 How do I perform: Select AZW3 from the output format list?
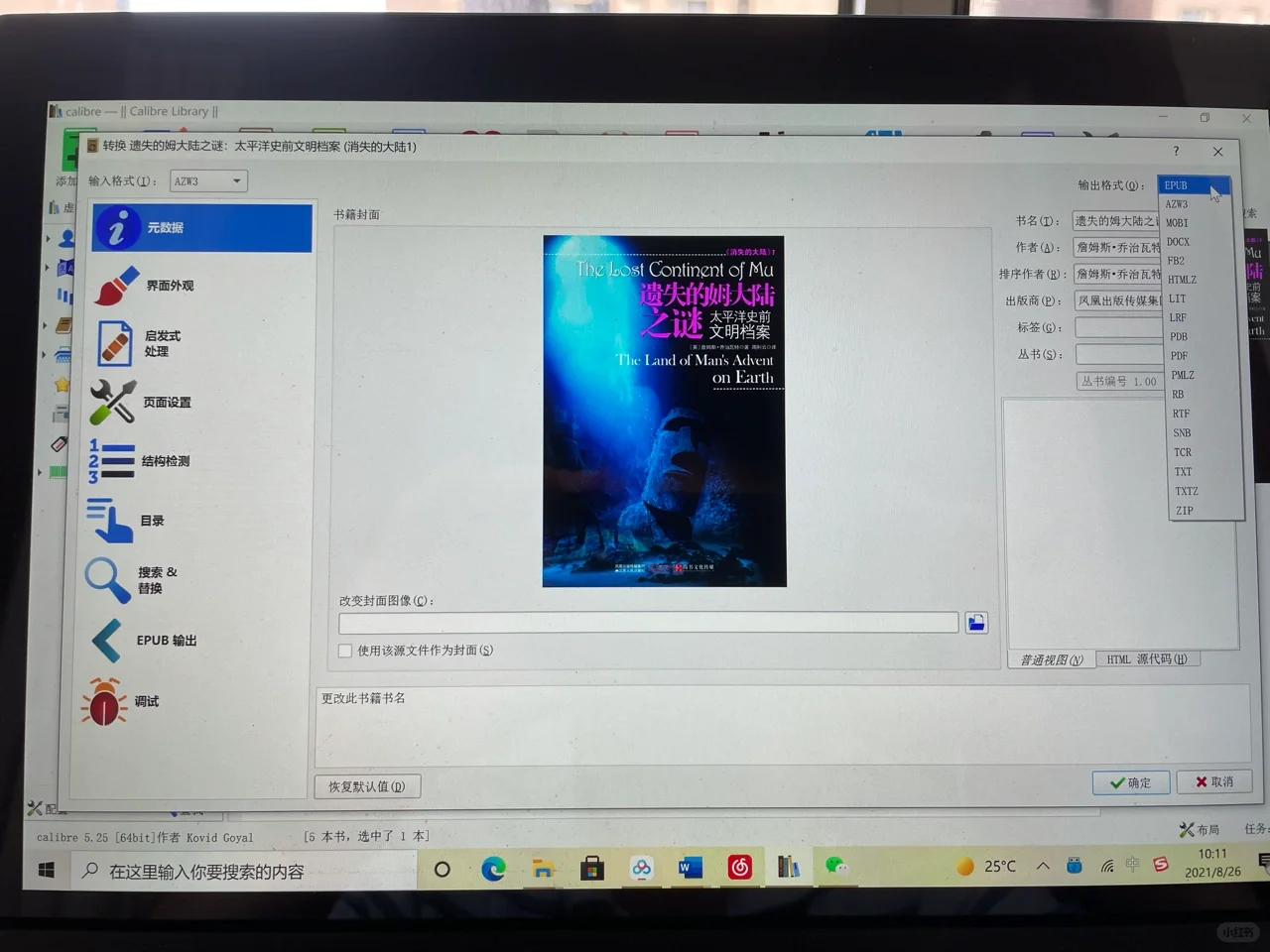(x=1177, y=204)
